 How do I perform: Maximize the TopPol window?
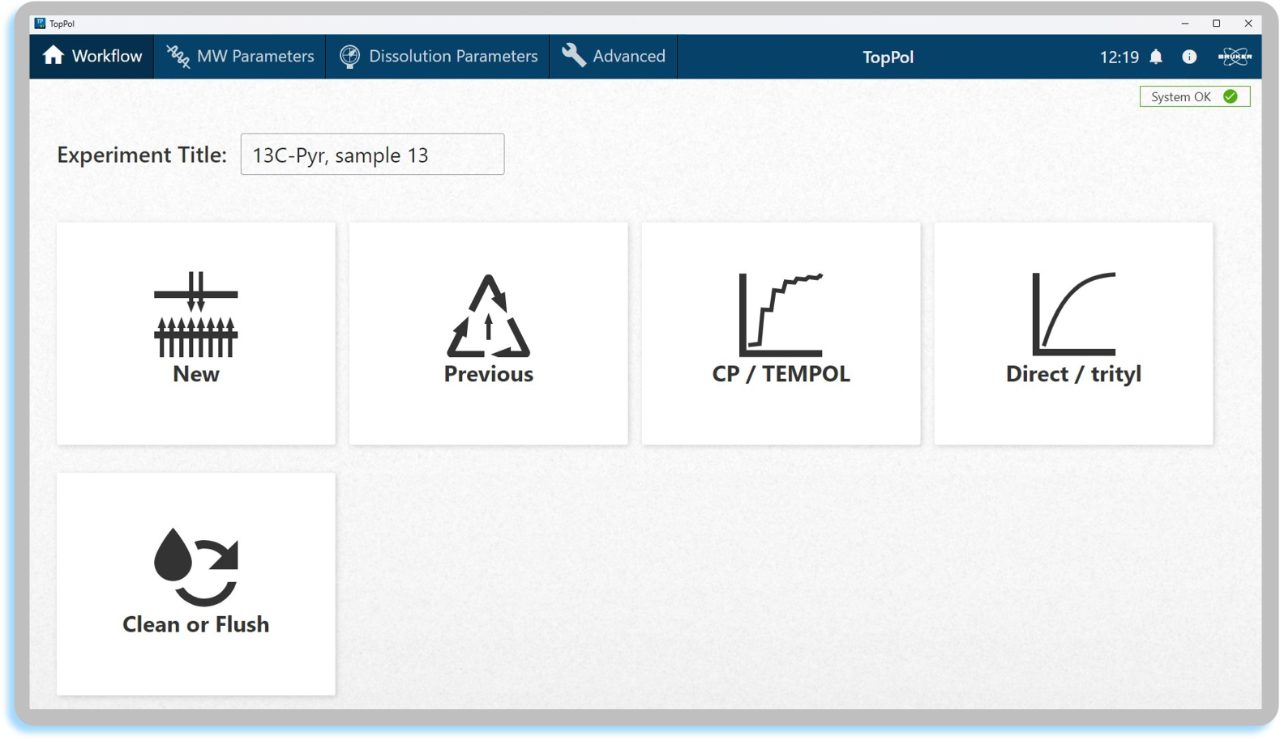click(x=1216, y=23)
